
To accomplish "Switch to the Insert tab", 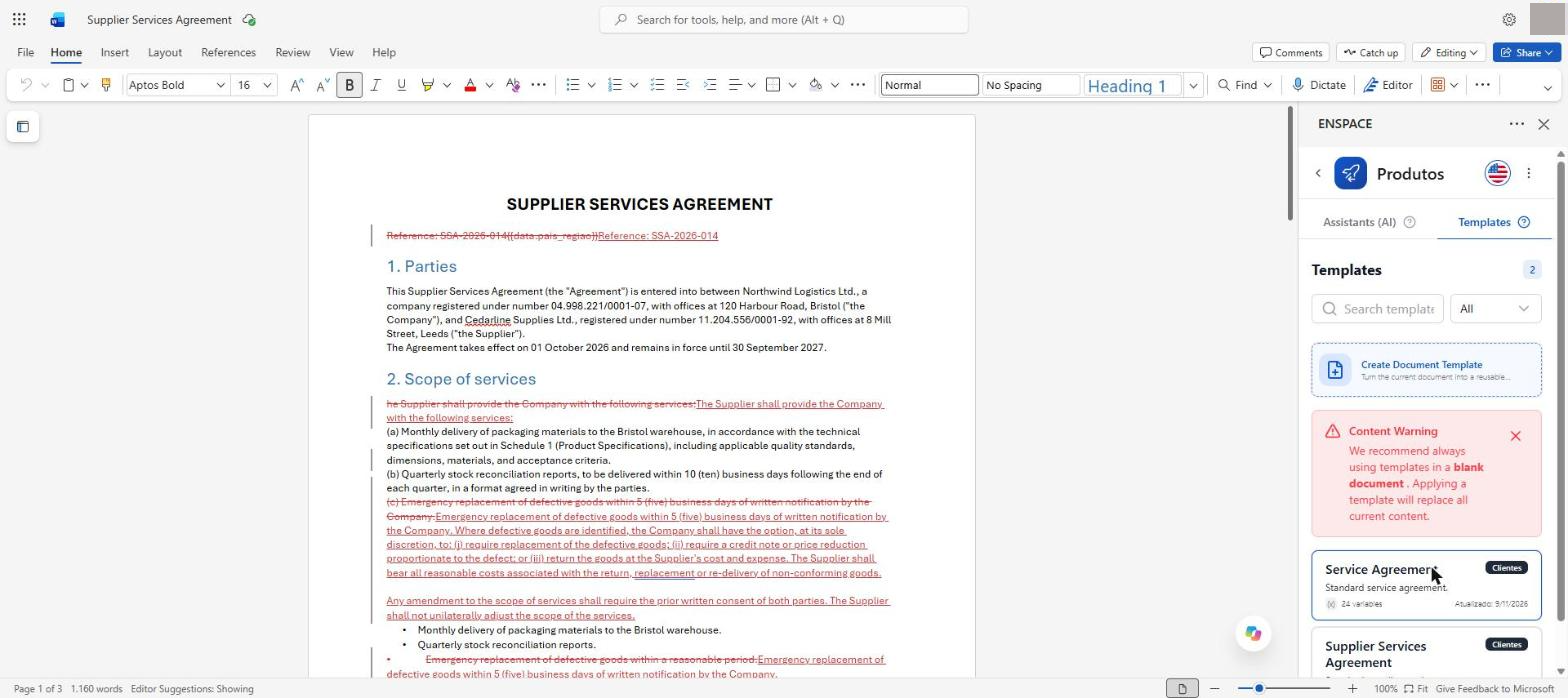I will [x=115, y=52].
